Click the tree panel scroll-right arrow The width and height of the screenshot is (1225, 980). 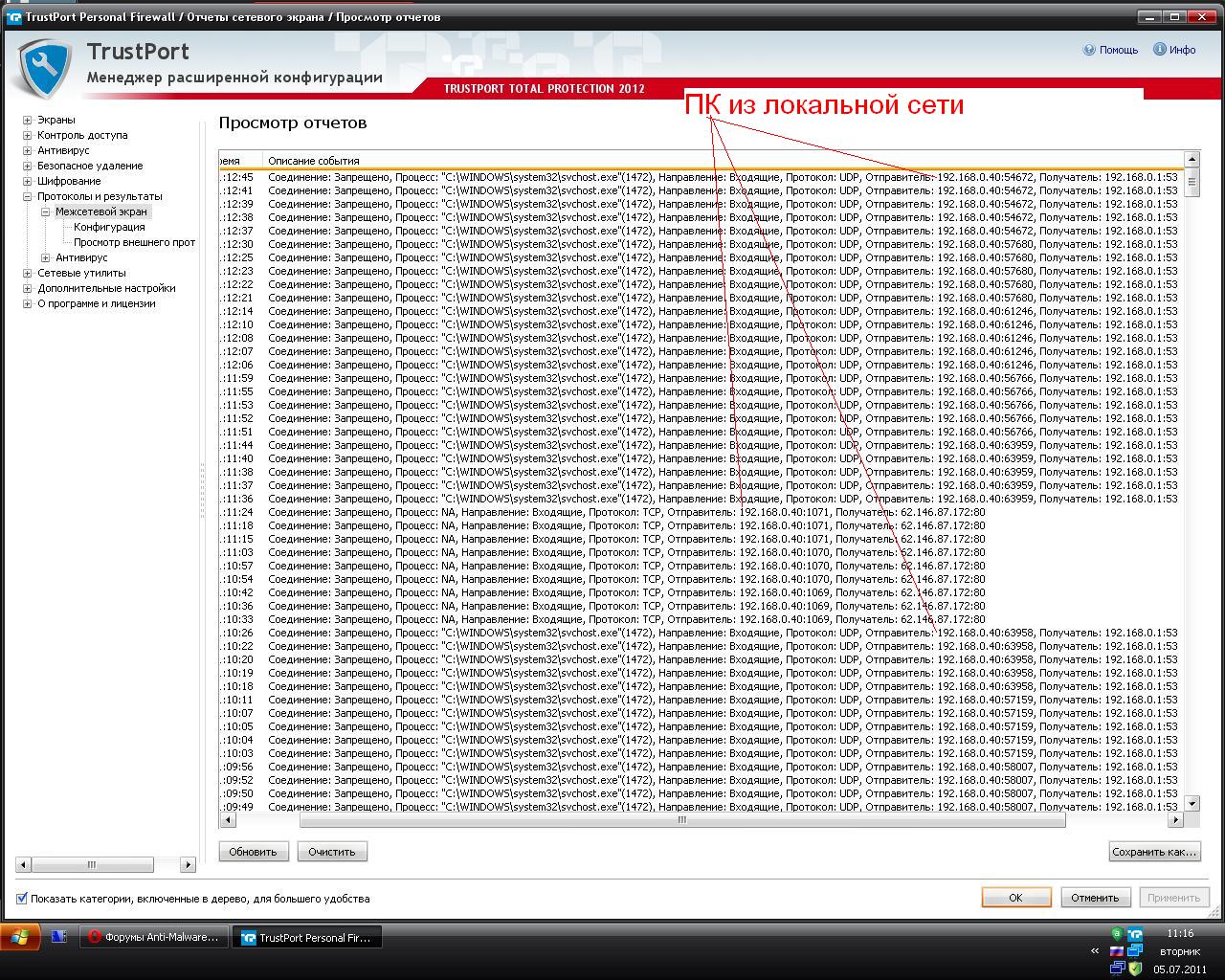pos(188,865)
